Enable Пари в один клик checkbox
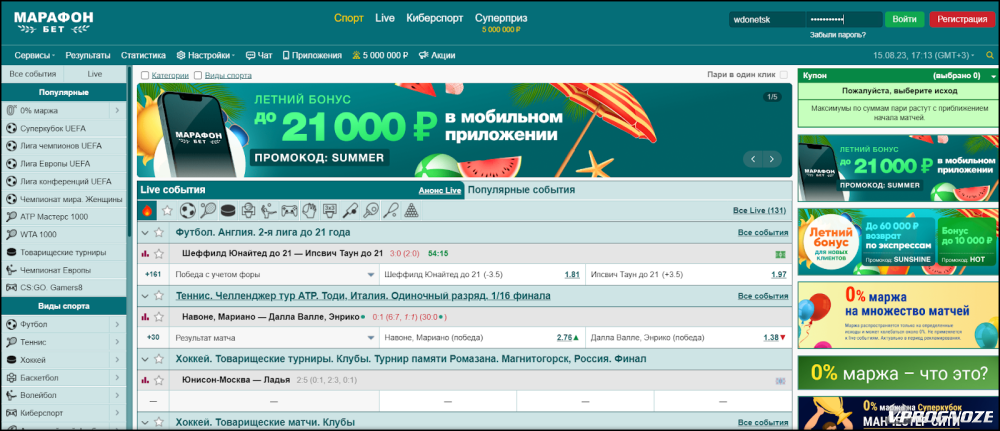Screen dimensions: 1000x431 point(784,75)
